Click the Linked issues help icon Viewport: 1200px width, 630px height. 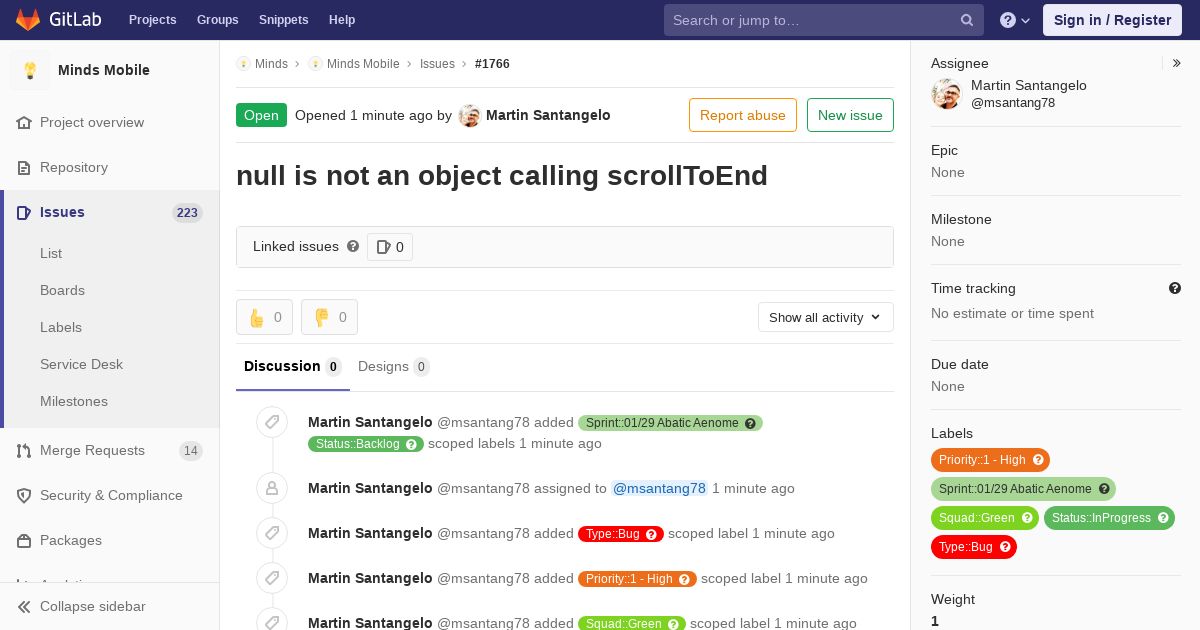[x=353, y=246]
